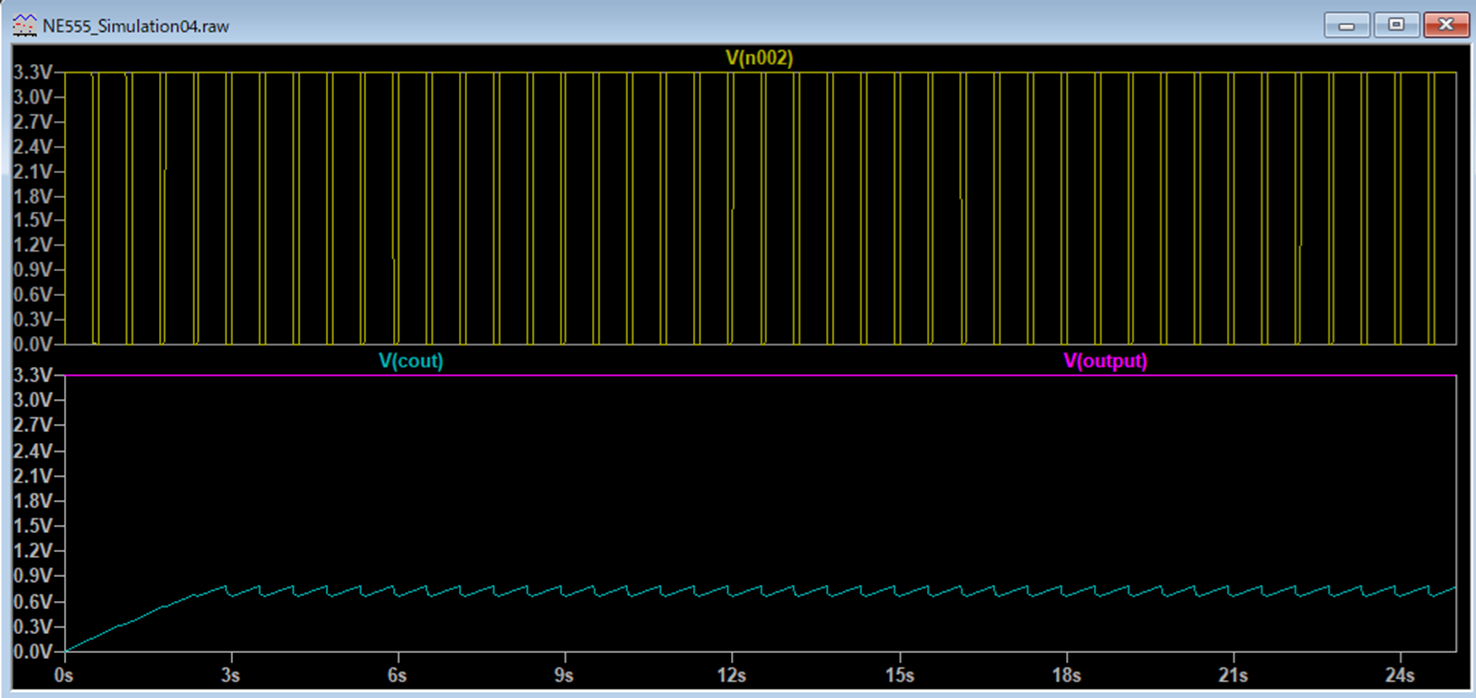Image resolution: width=1476 pixels, height=698 pixels.
Task: Click the 18s time axis label
Action: [x=1065, y=675]
